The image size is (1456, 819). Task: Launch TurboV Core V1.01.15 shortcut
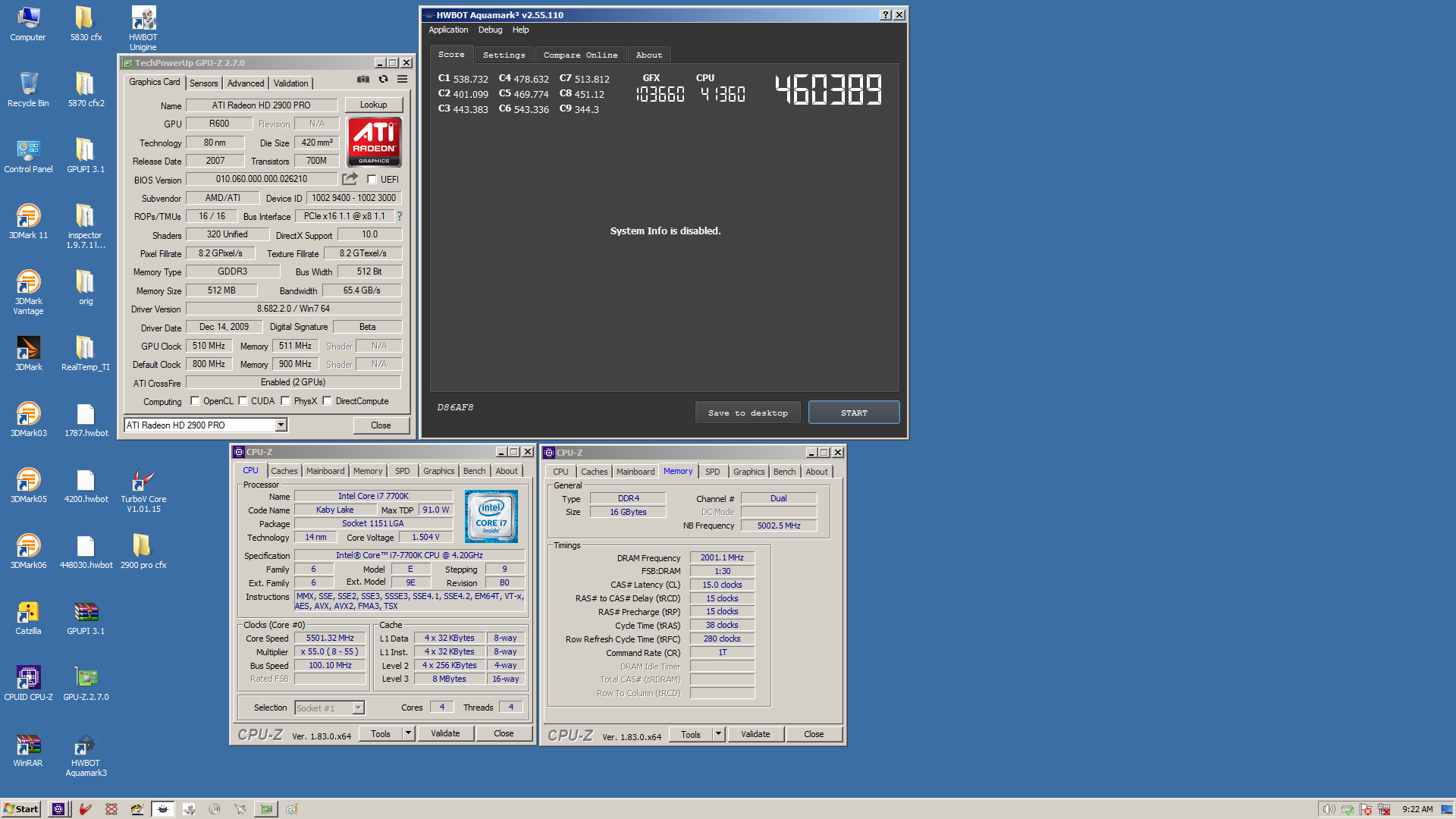coord(143,490)
